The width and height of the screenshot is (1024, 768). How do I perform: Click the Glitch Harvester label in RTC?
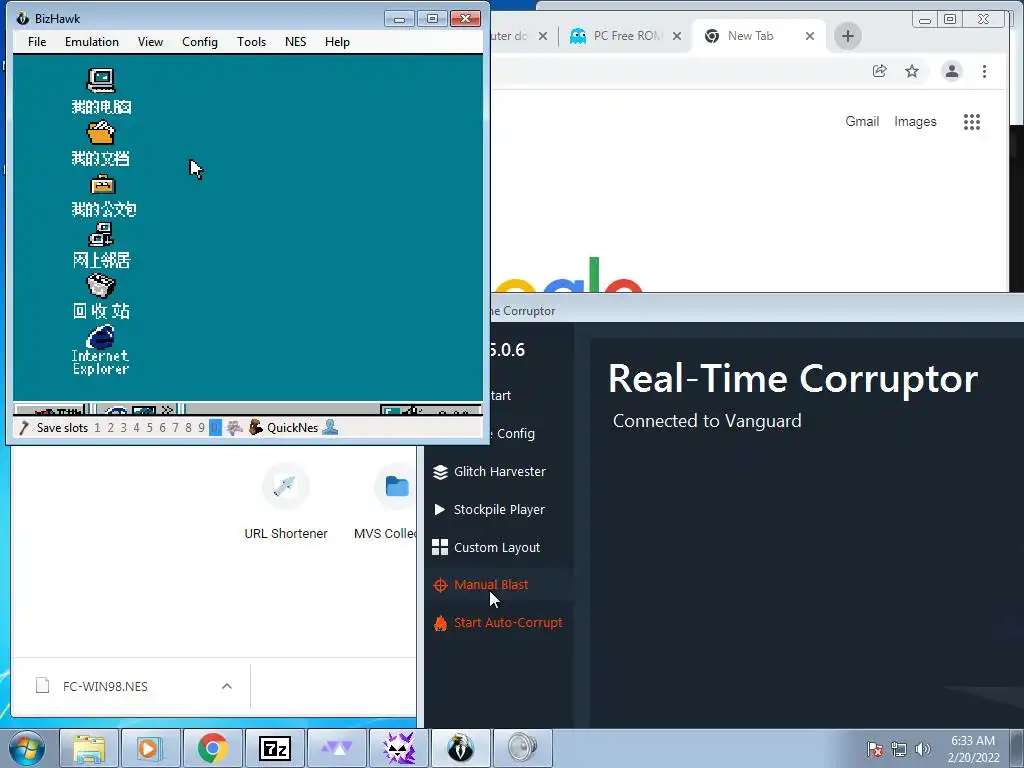pyautogui.click(x=500, y=472)
